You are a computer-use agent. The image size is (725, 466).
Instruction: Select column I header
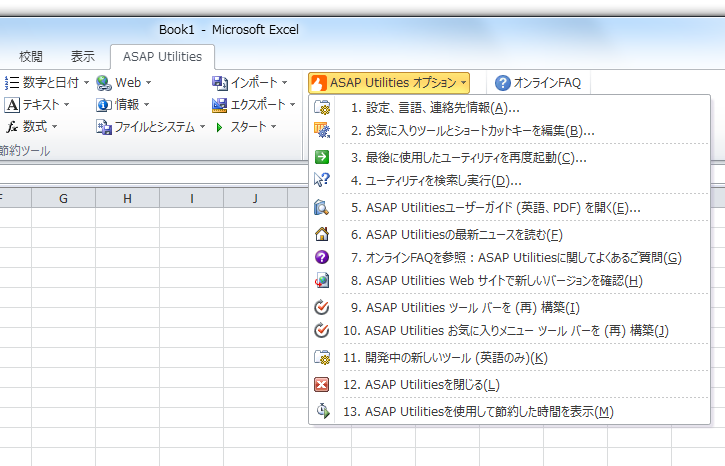(191, 198)
